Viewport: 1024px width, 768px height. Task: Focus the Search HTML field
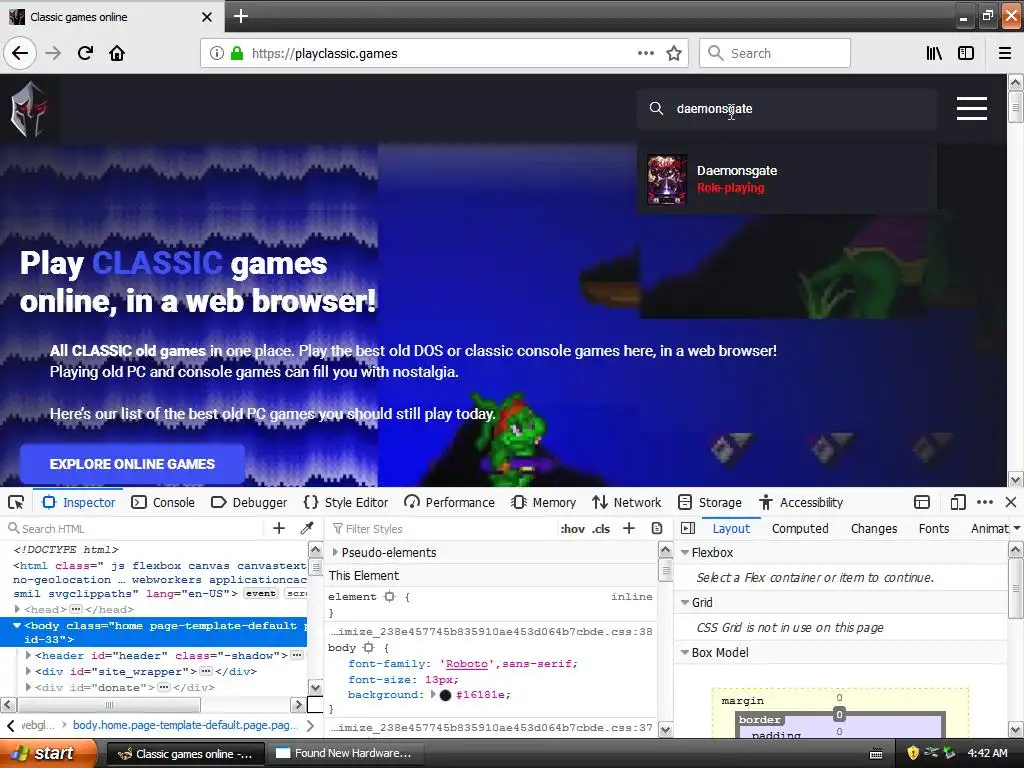coord(135,528)
